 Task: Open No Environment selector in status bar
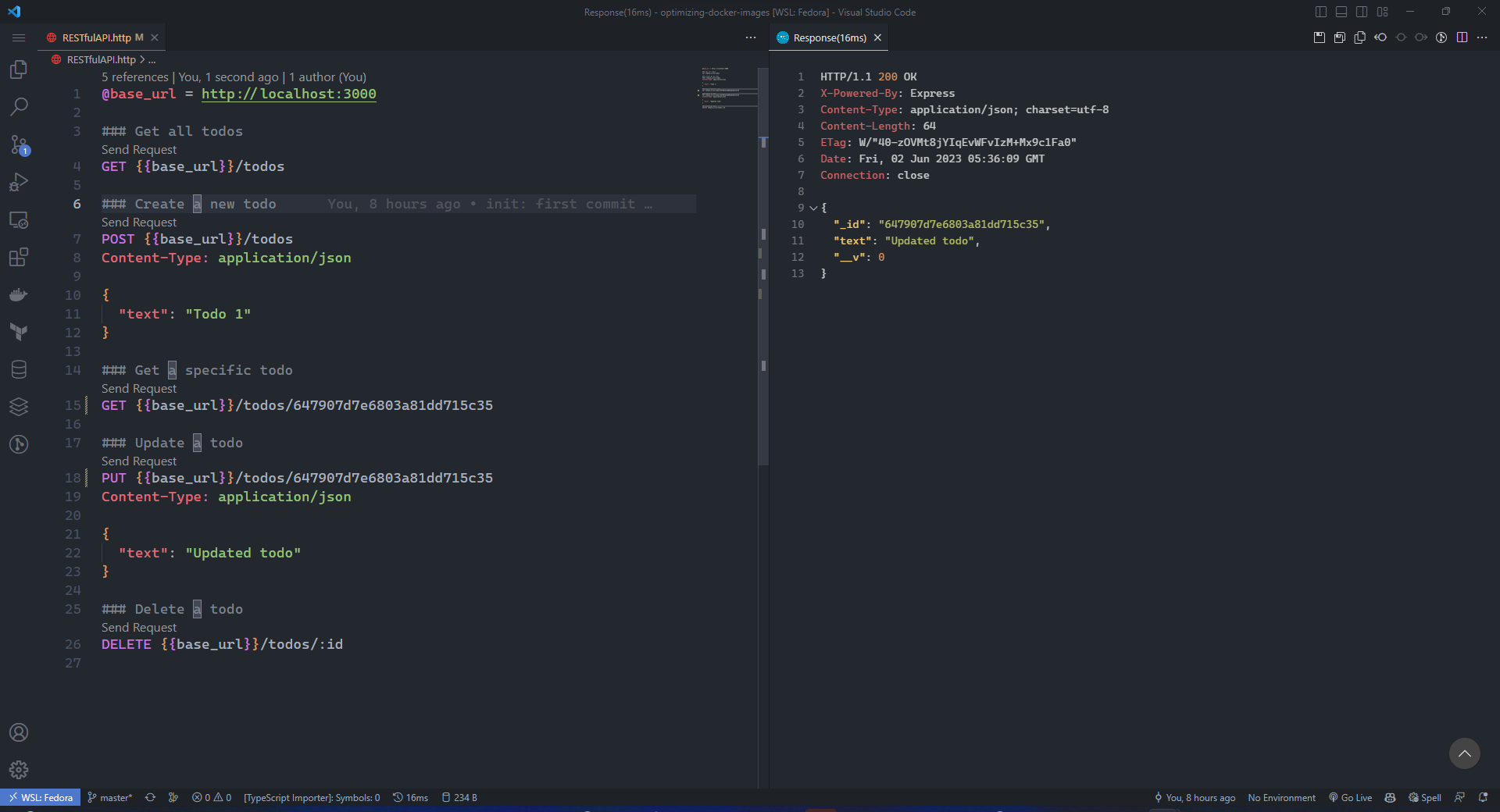click(x=1281, y=797)
